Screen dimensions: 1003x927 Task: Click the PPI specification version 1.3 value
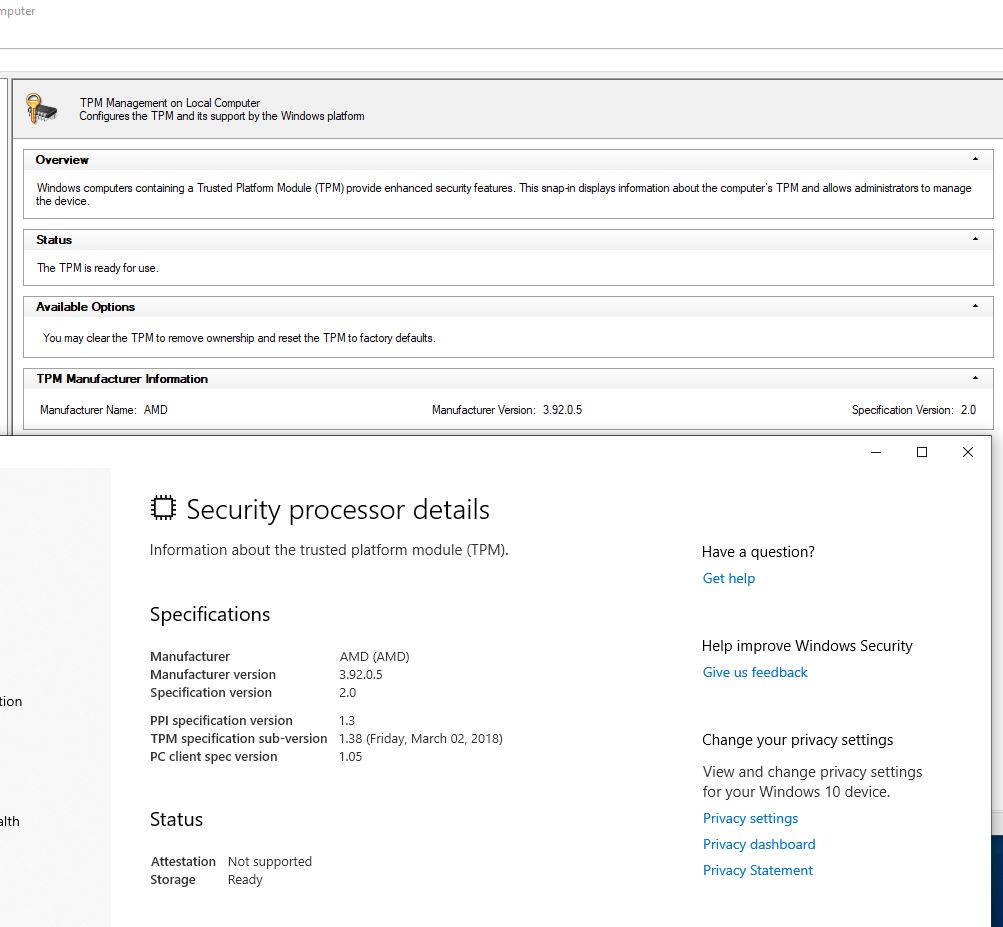(x=347, y=720)
